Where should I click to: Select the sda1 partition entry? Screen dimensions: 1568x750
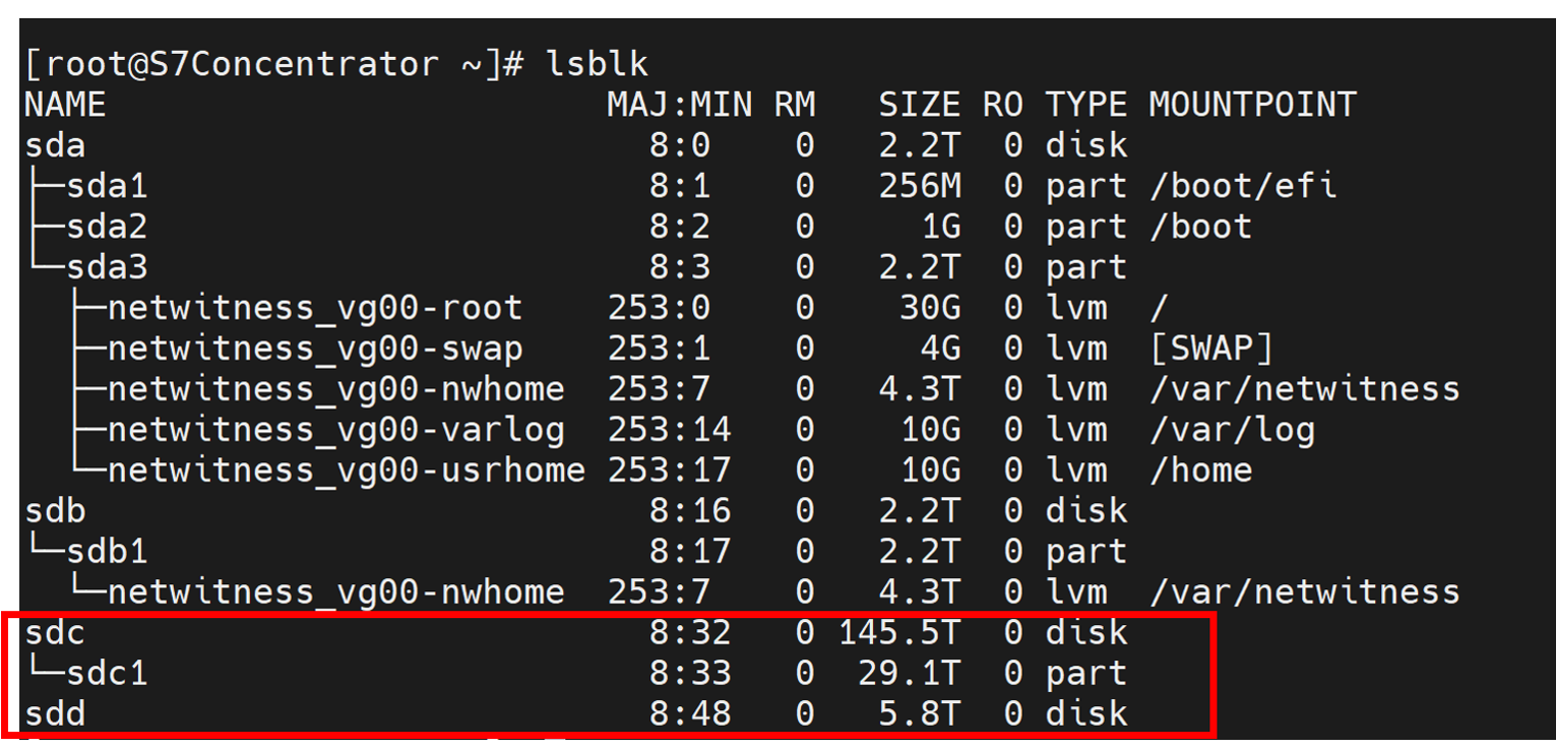click(107, 186)
